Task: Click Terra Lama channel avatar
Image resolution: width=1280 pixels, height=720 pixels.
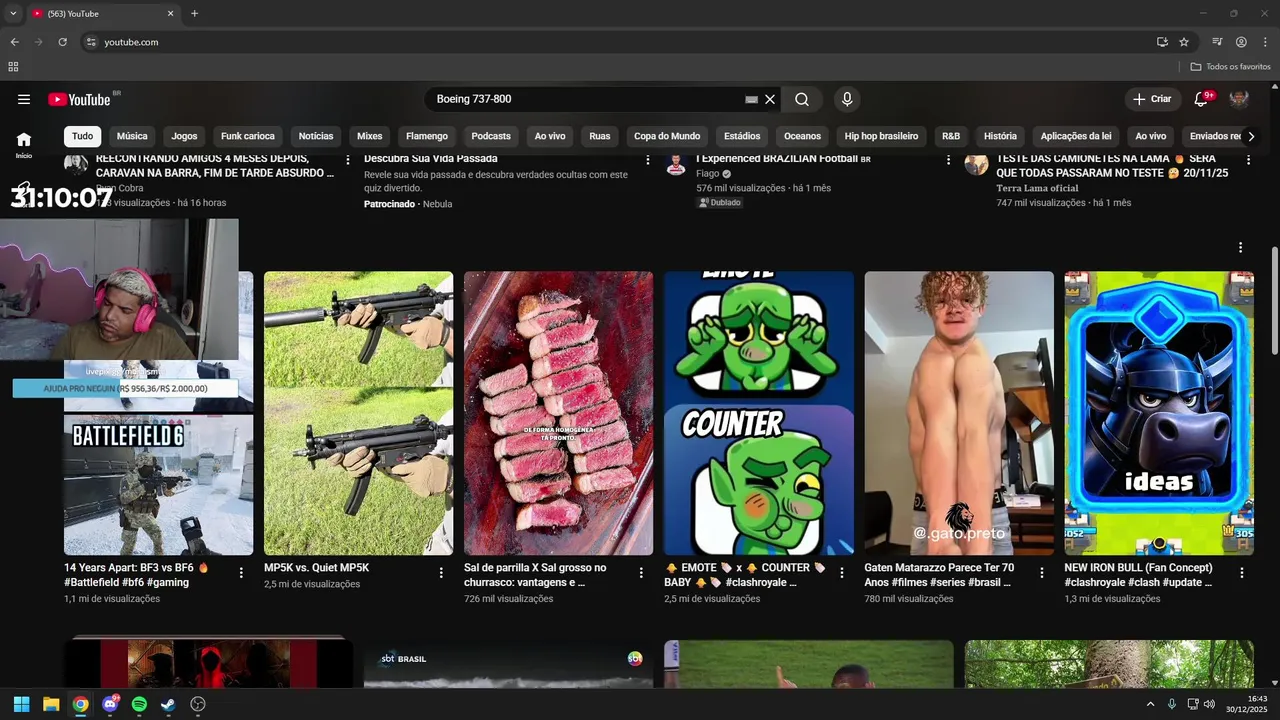Action: pos(976,164)
